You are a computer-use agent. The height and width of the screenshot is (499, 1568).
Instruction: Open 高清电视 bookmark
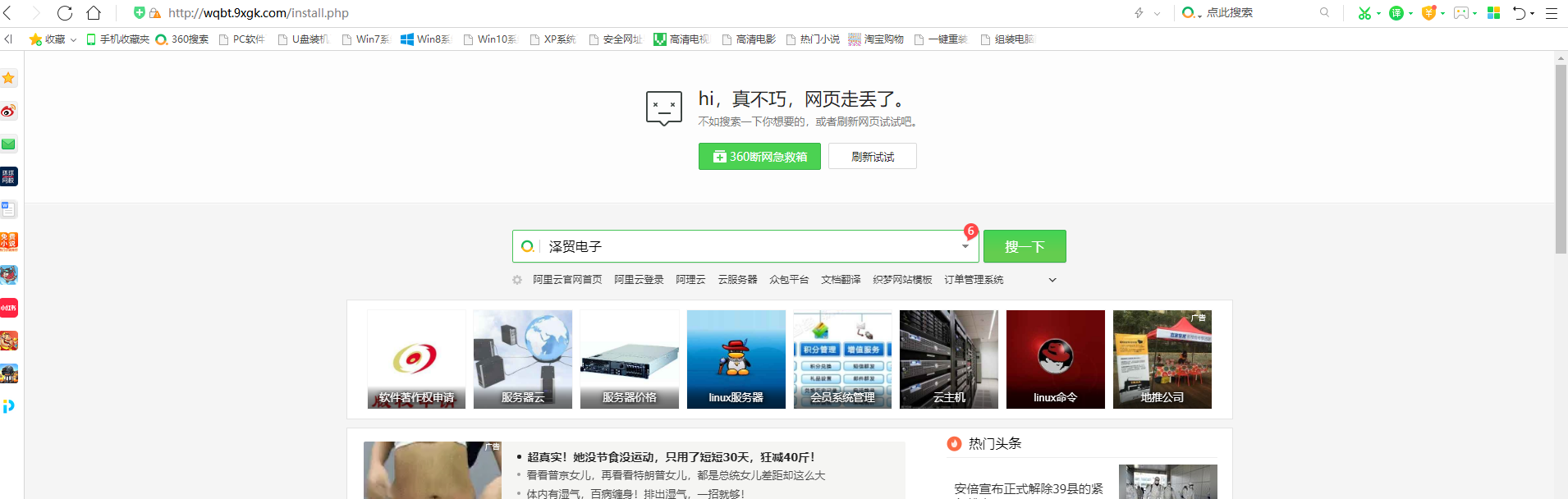[681, 39]
